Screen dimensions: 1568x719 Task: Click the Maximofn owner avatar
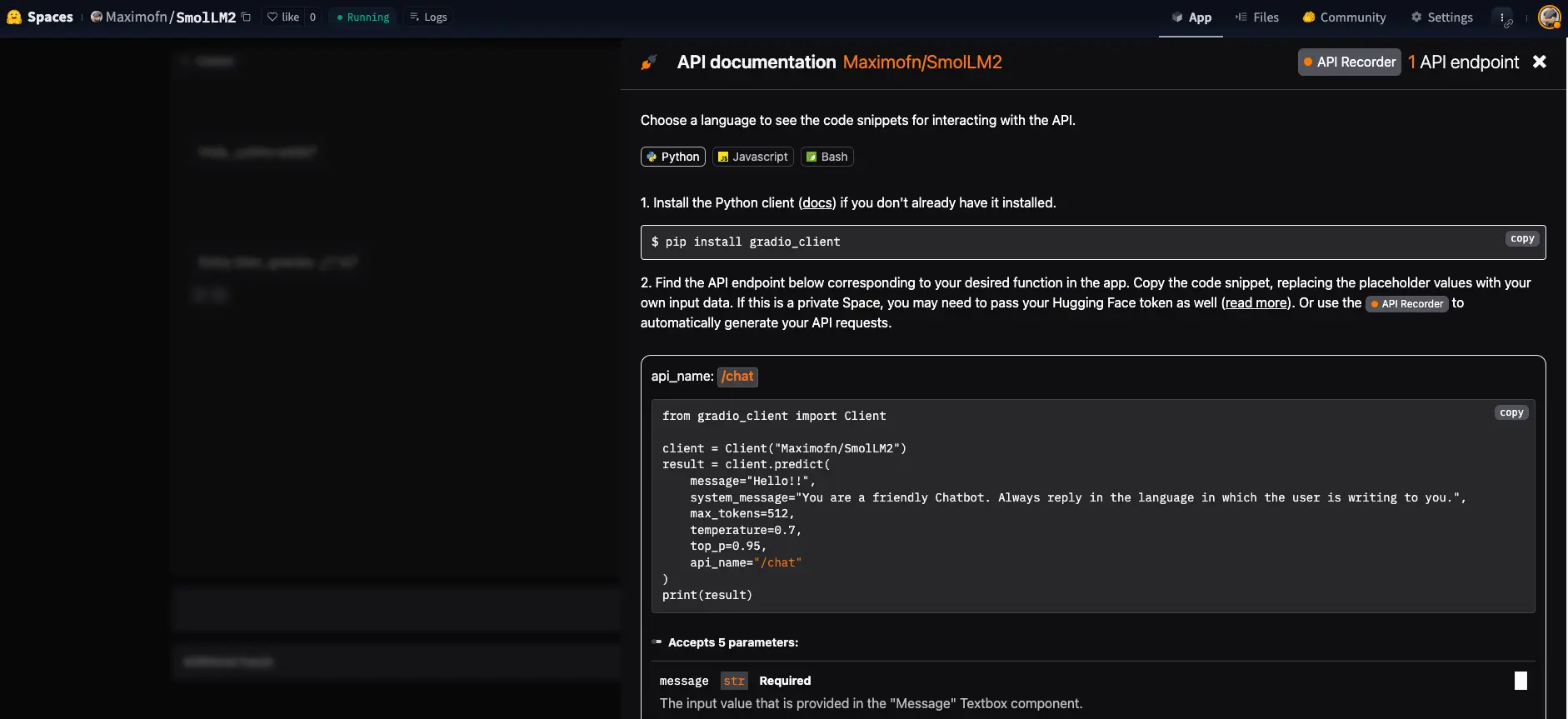[97, 17]
